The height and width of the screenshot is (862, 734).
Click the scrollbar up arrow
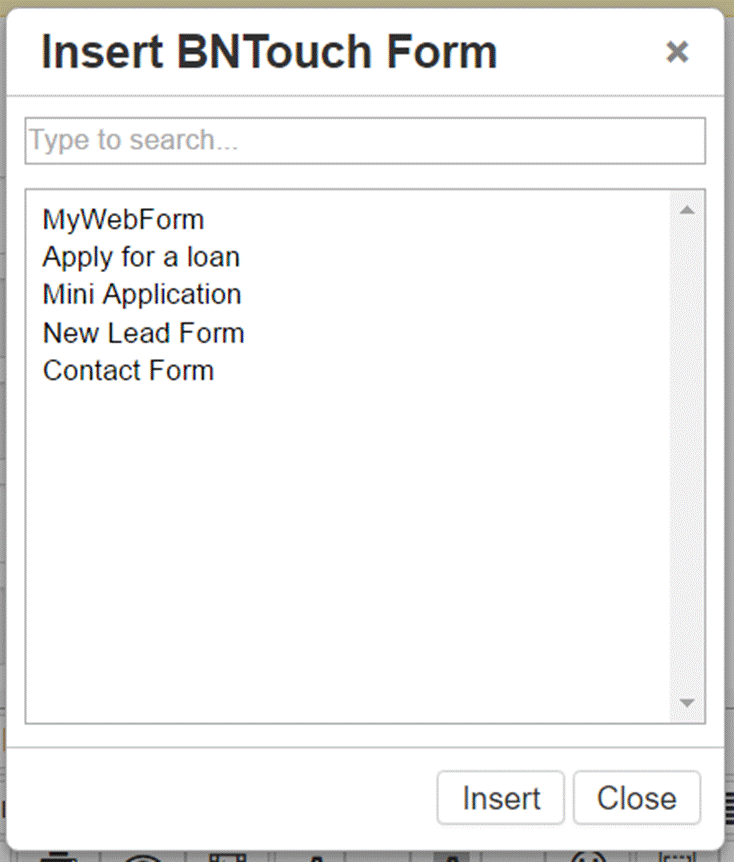pyautogui.click(x=687, y=210)
